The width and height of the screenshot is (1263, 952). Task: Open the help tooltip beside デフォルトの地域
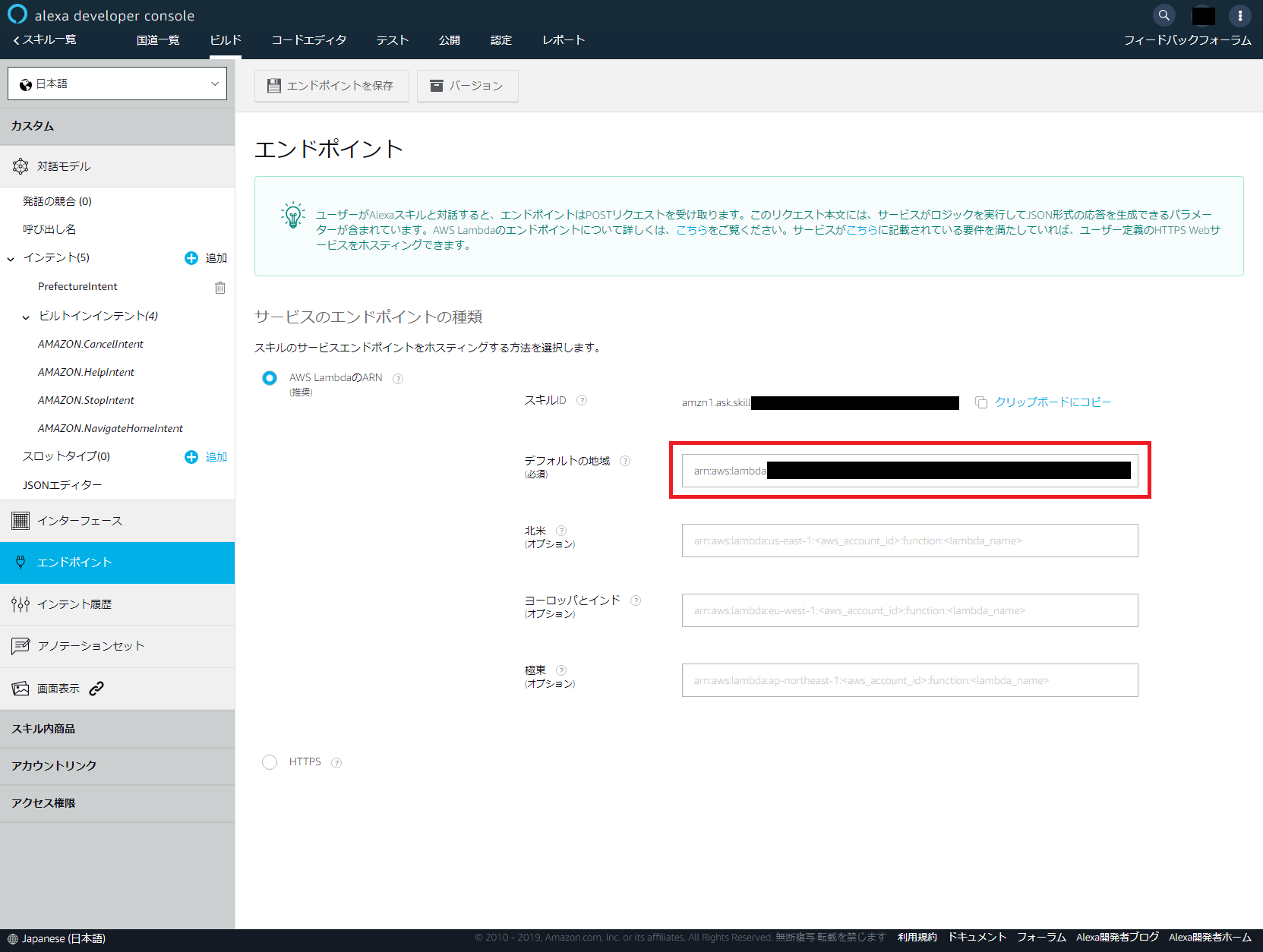pyautogui.click(x=625, y=460)
